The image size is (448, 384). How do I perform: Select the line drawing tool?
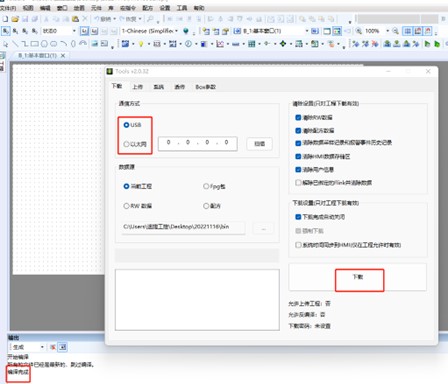tap(15, 44)
